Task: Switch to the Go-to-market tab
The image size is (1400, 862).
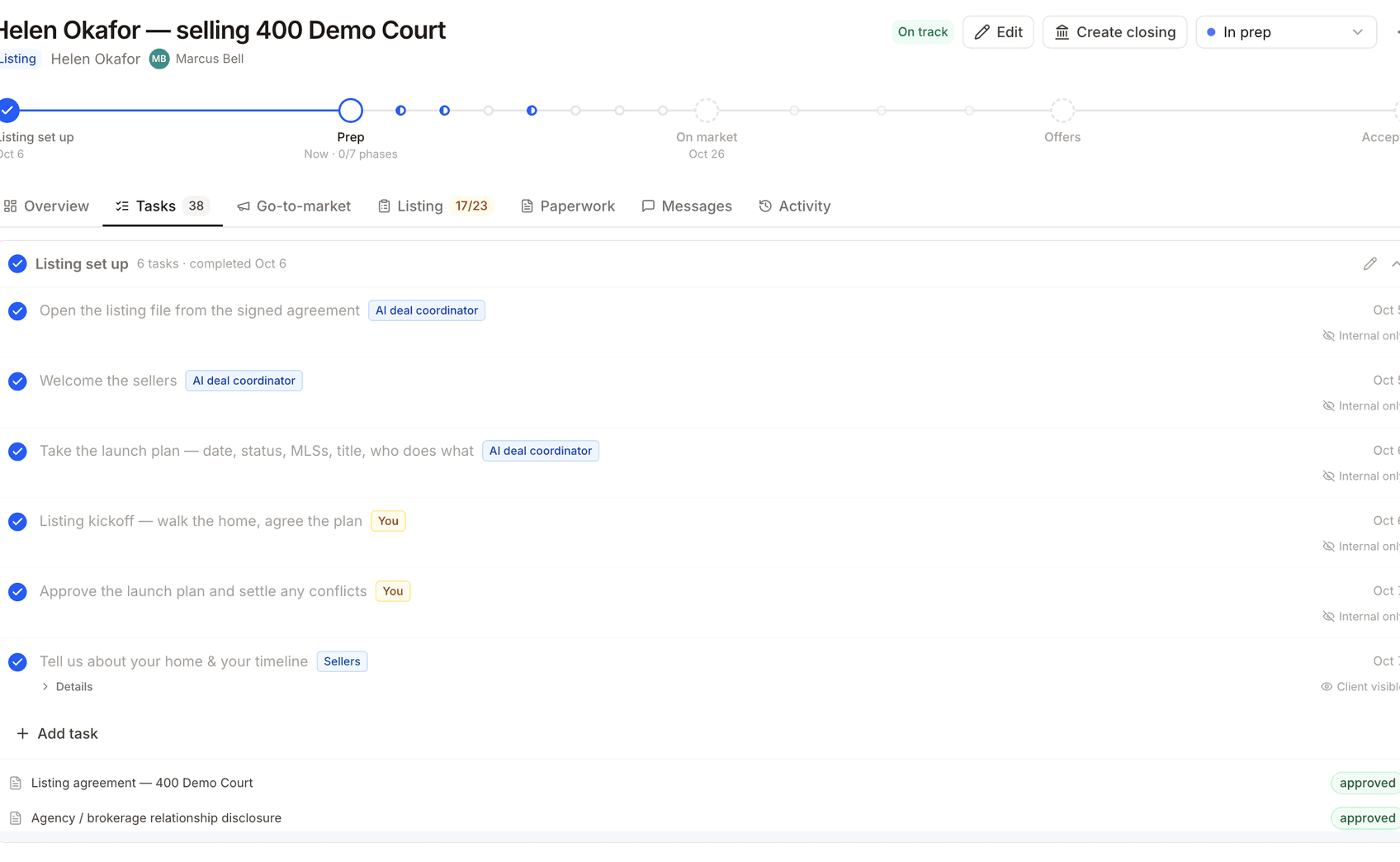Action: (294, 206)
